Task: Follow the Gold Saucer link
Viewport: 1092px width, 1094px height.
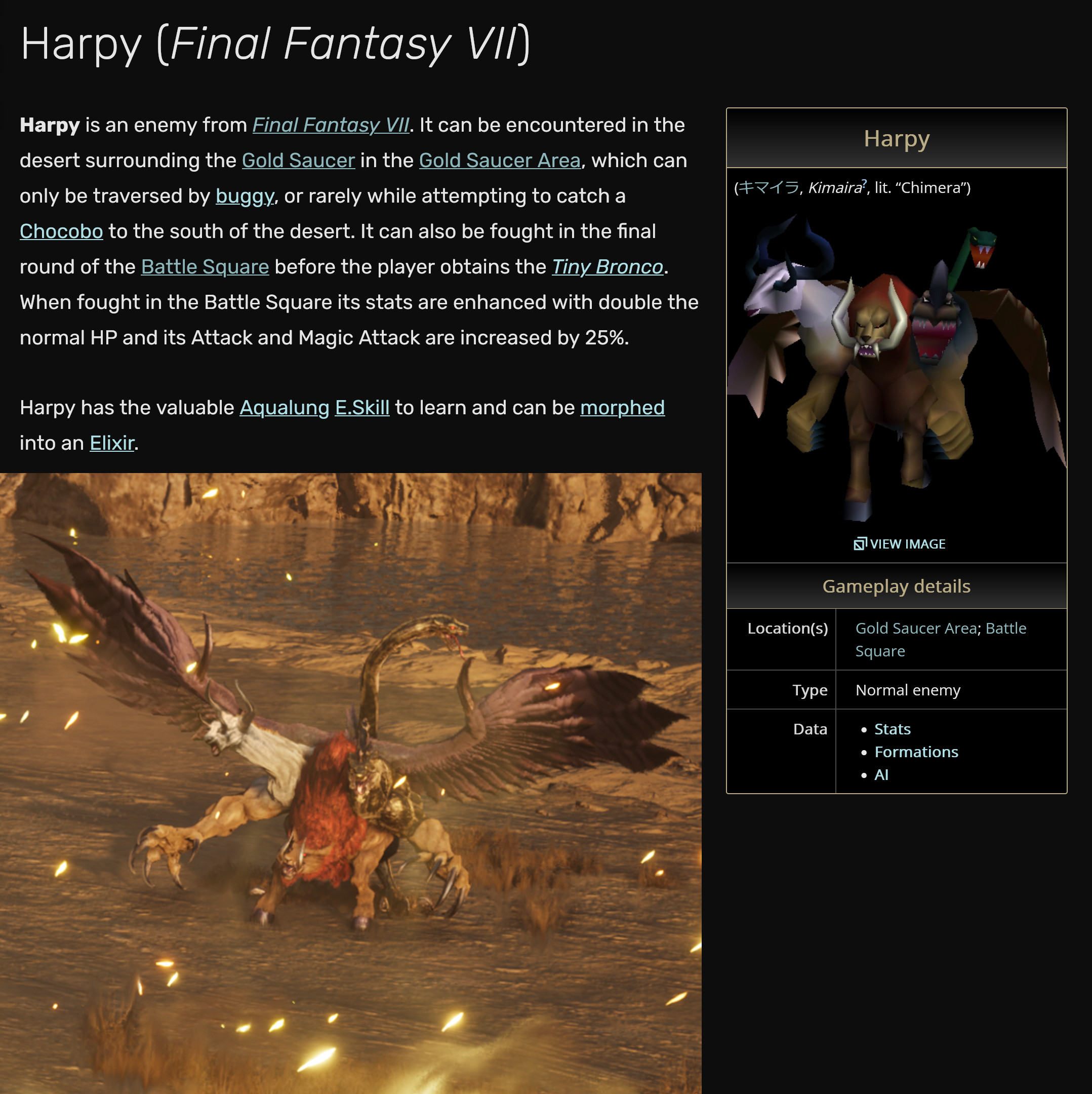Action: [x=298, y=161]
